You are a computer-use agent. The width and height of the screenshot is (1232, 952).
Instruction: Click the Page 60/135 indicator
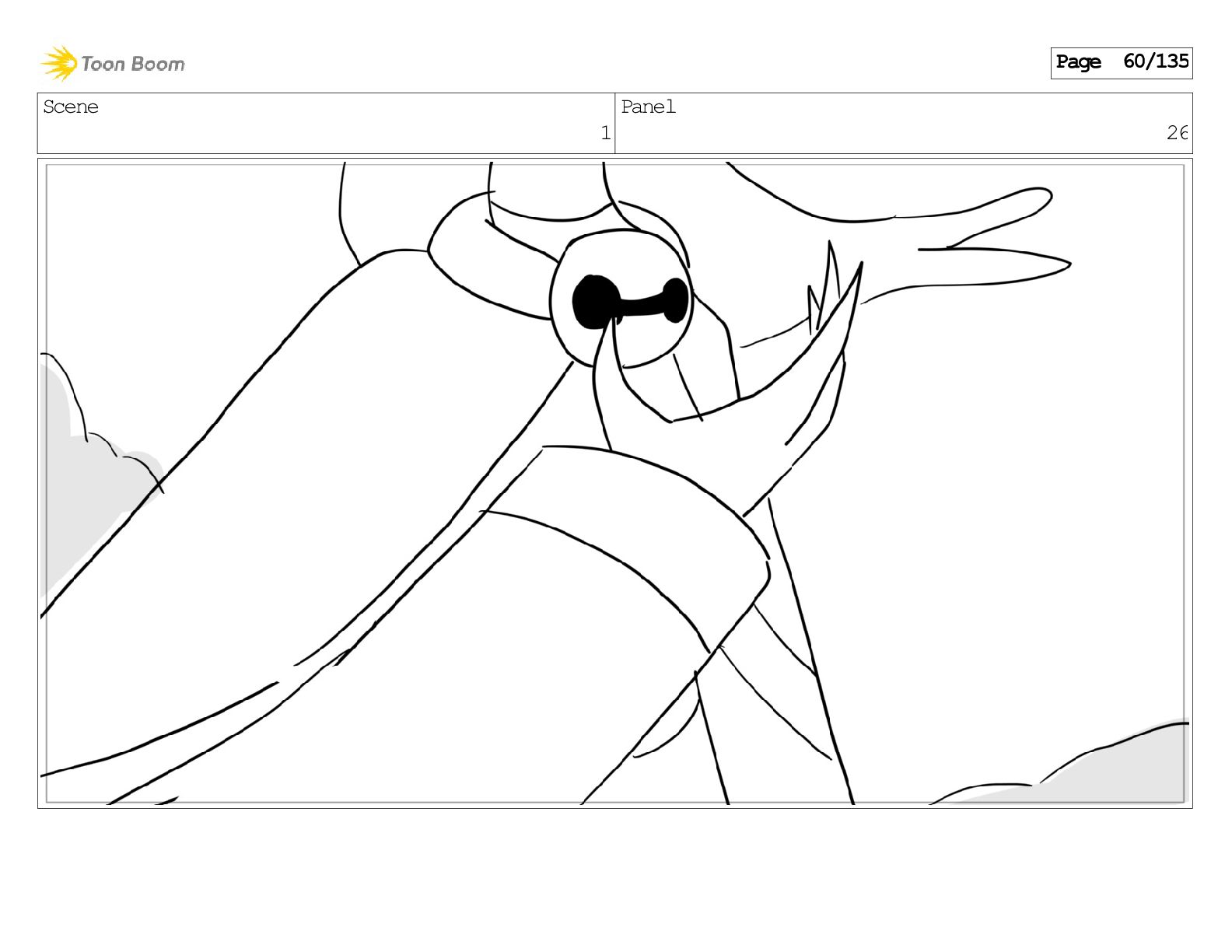pos(1122,62)
